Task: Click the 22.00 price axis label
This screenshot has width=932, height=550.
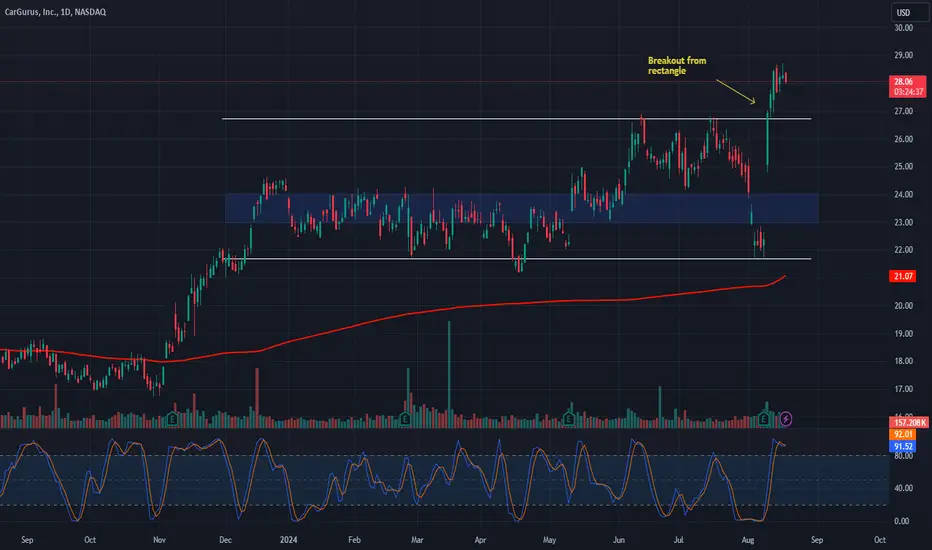Action: click(x=903, y=250)
